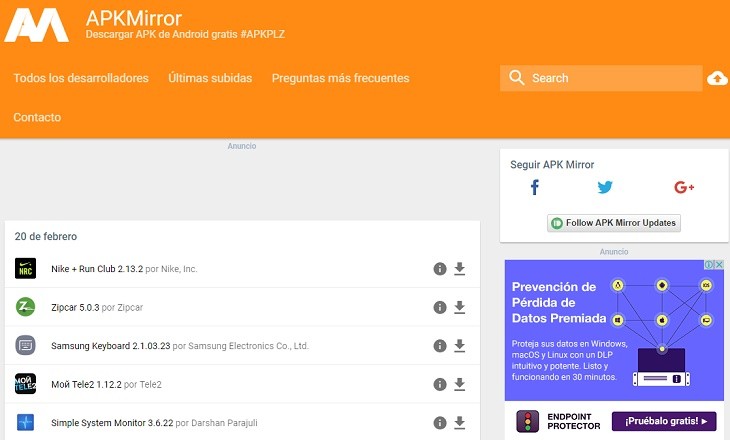Click the Zipcar app icon
The image size is (730, 440).
[x=25, y=307]
